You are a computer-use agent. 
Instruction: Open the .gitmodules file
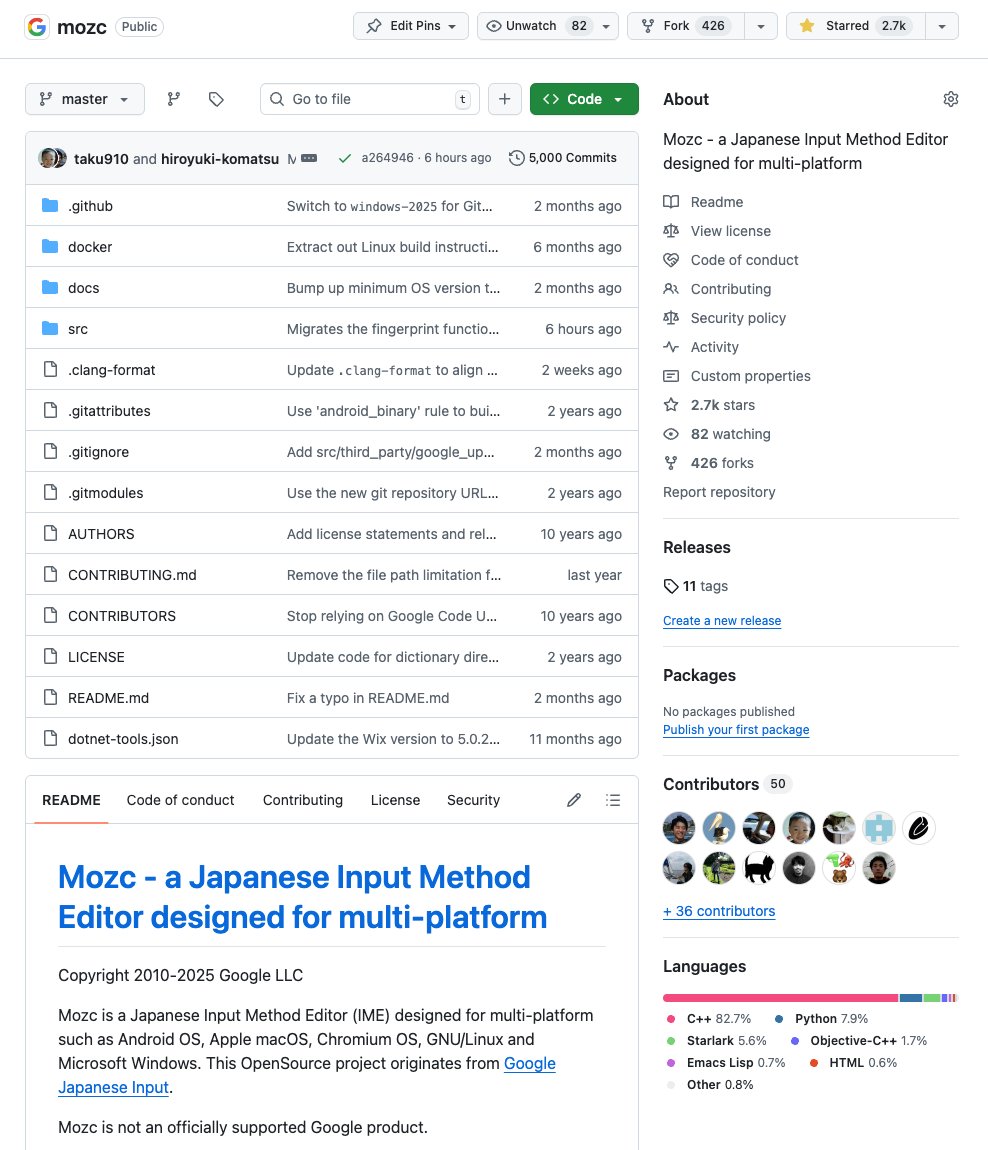pyautogui.click(x=106, y=494)
